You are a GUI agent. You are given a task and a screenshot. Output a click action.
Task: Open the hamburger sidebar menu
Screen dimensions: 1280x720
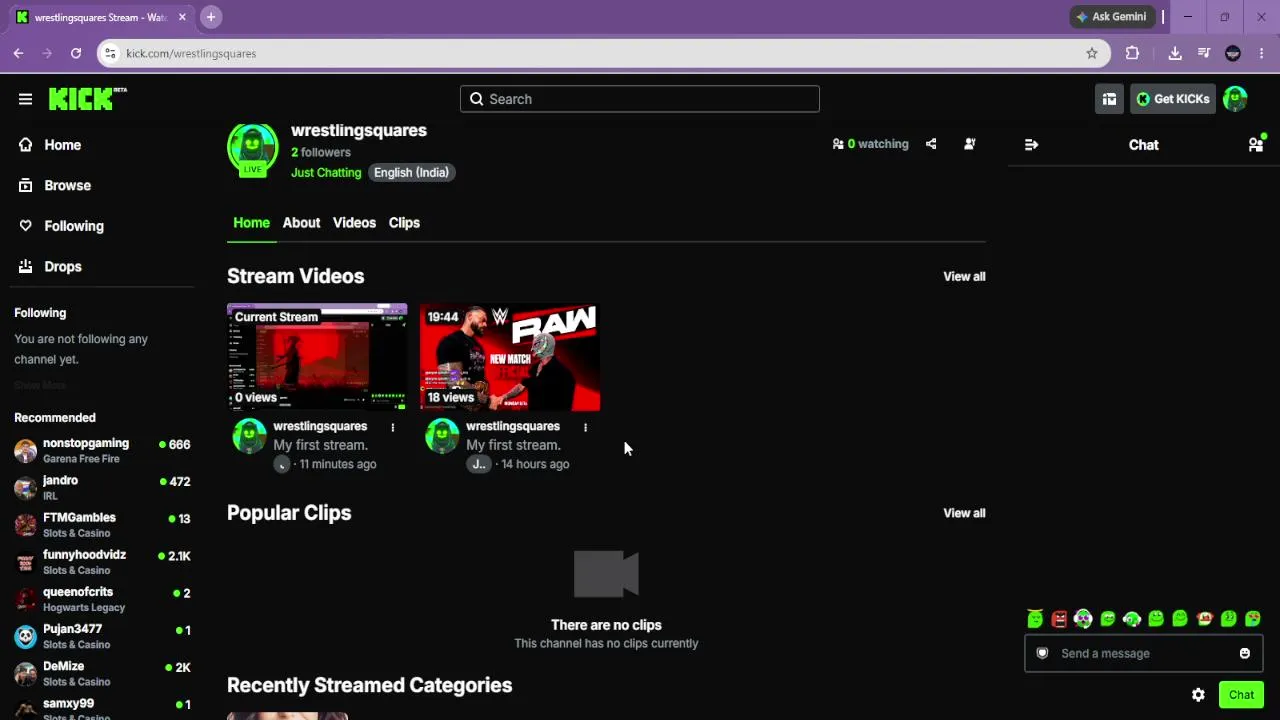[x=25, y=99]
